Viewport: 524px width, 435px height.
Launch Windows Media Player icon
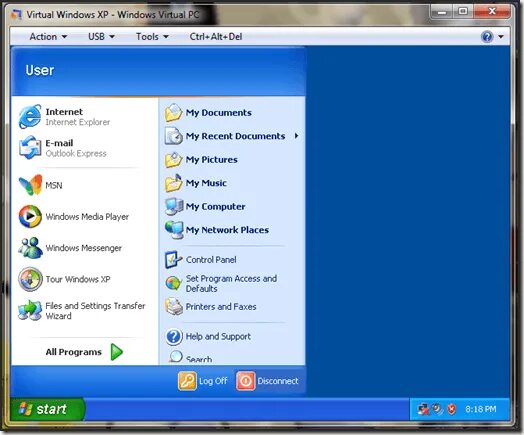(30, 216)
